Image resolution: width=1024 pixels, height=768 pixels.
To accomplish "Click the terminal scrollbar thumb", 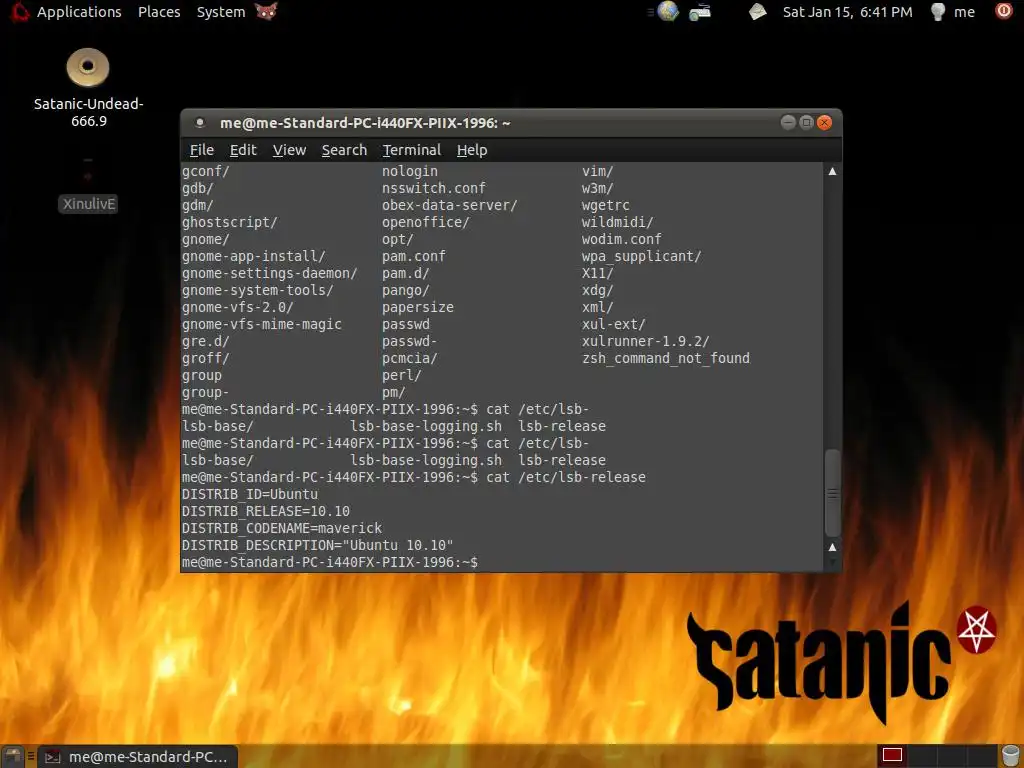I will pyautogui.click(x=833, y=493).
